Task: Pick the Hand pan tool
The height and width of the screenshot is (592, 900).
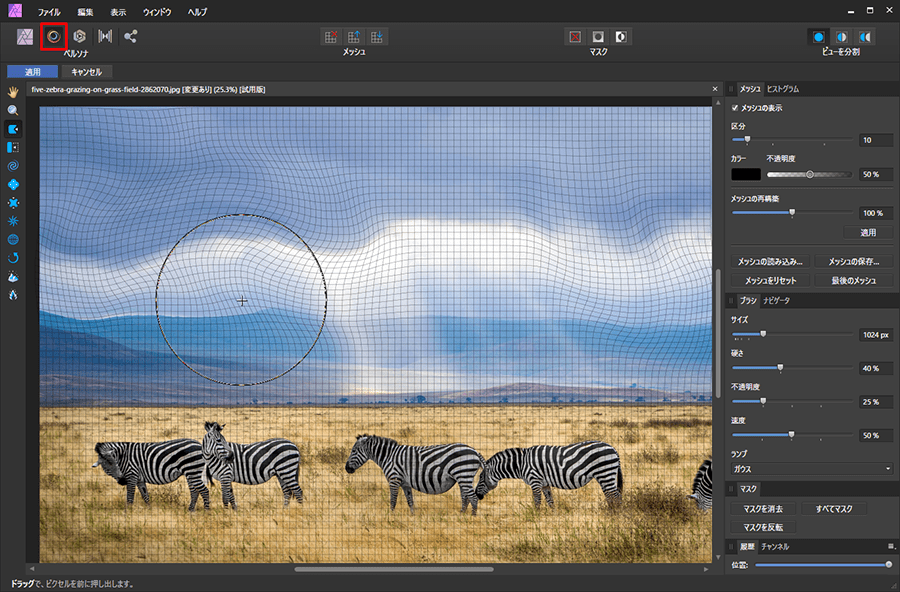Action: tap(13, 93)
